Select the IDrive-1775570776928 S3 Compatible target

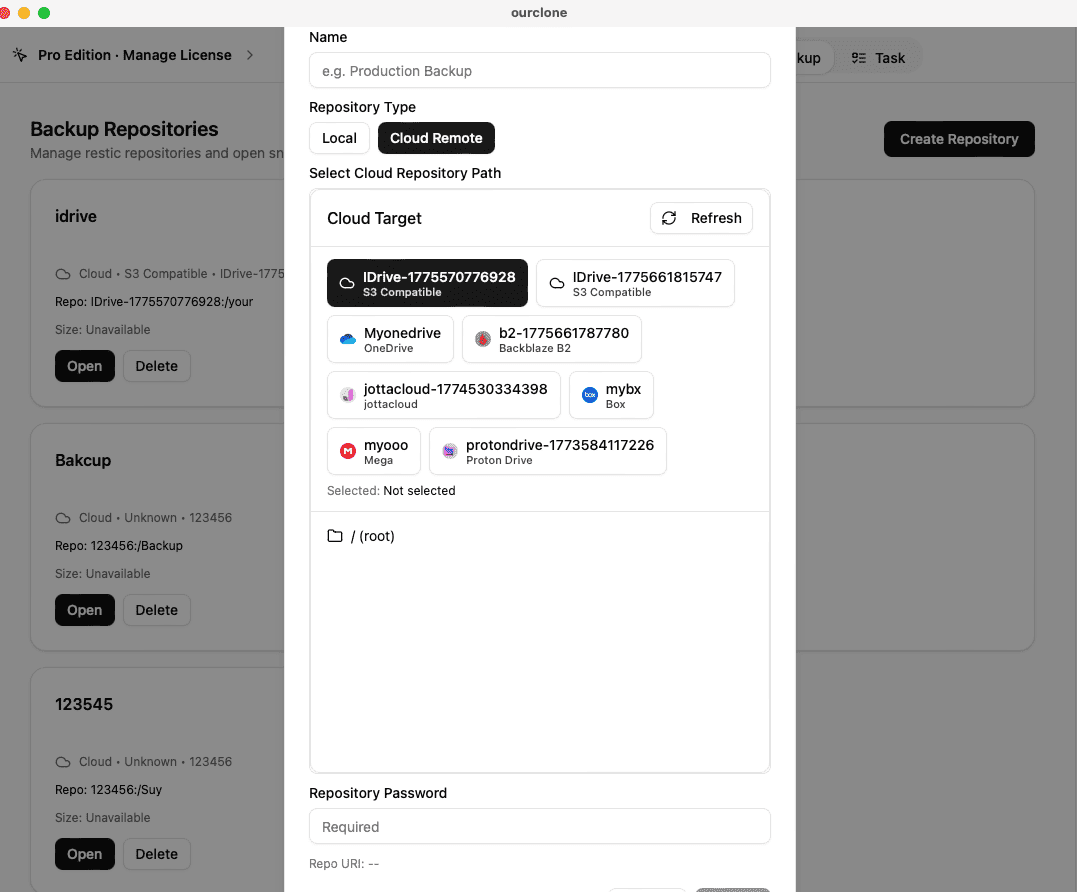[x=427, y=283]
